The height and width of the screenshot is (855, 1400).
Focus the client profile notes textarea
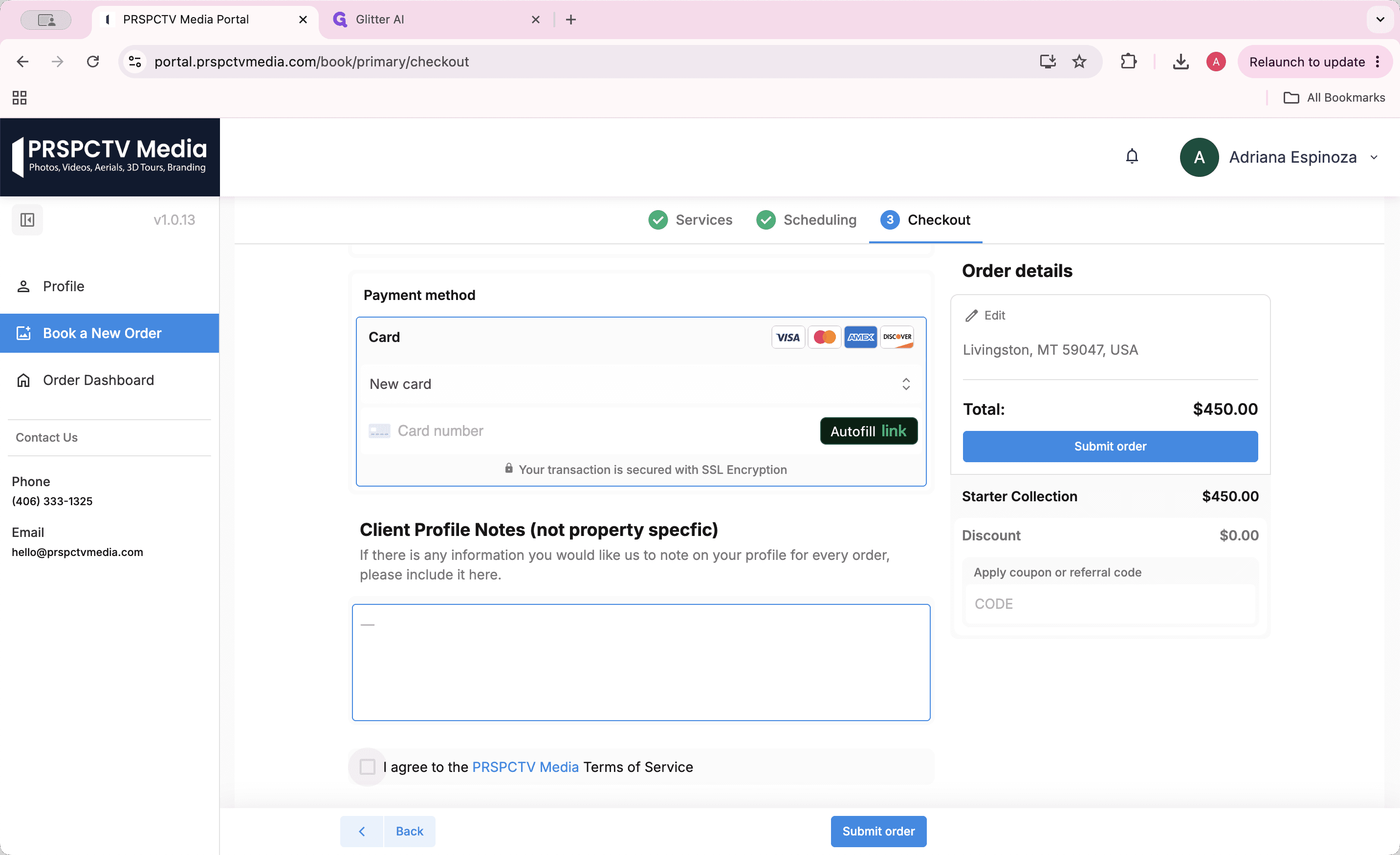pos(641,663)
